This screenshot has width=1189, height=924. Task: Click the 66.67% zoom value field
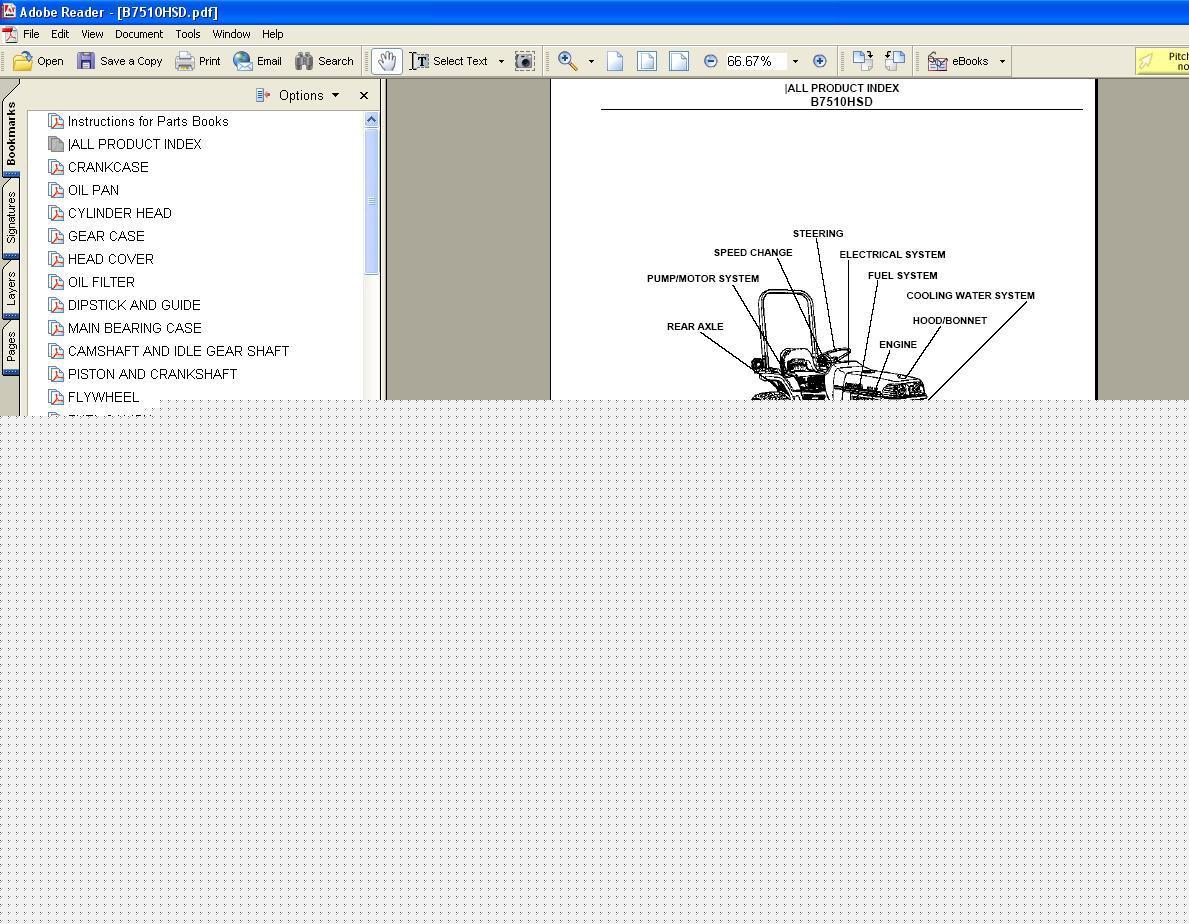pos(755,61)
